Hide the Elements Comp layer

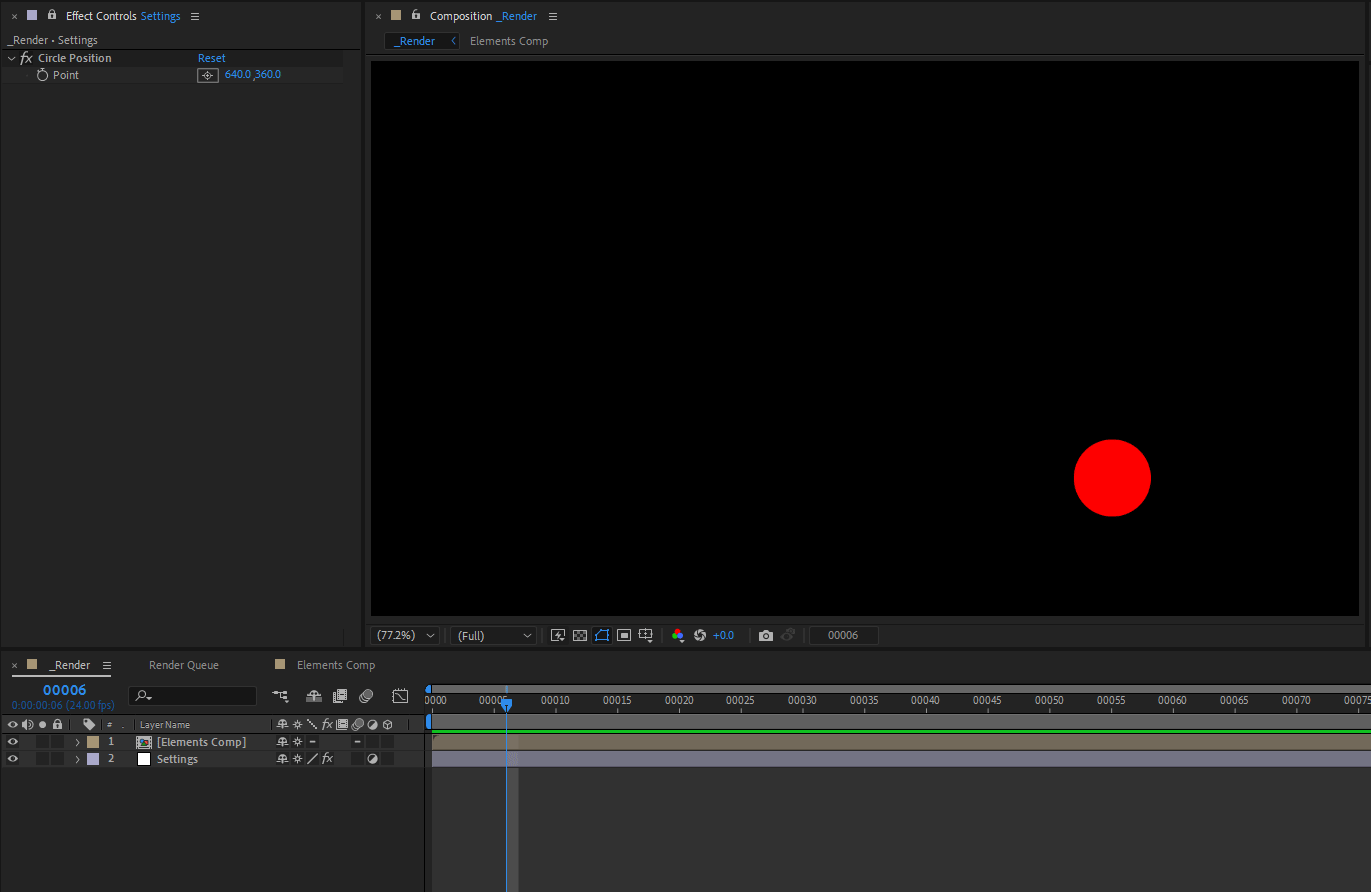tap(13, 742)
